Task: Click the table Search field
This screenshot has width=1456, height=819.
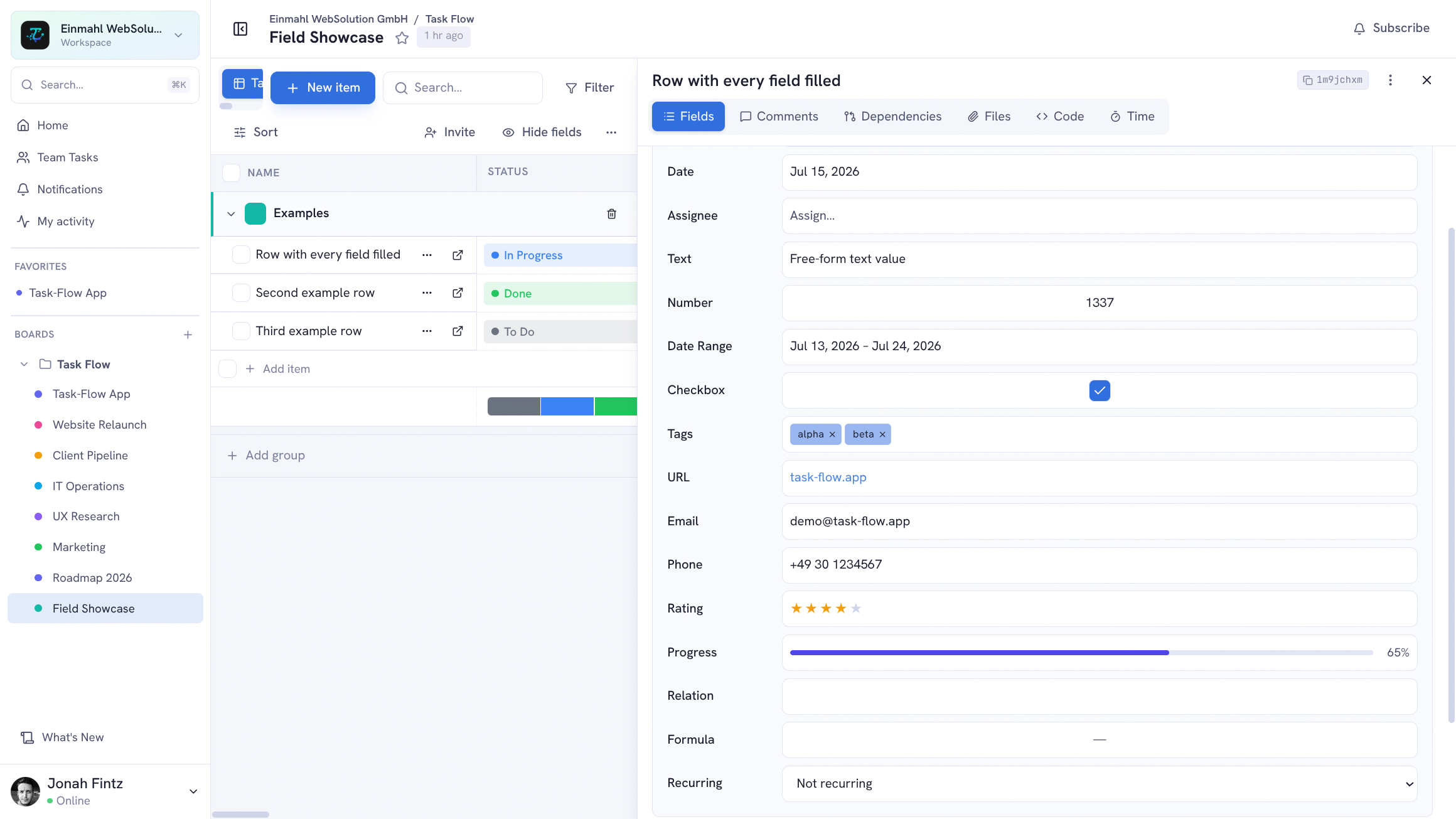Action: 463,88
